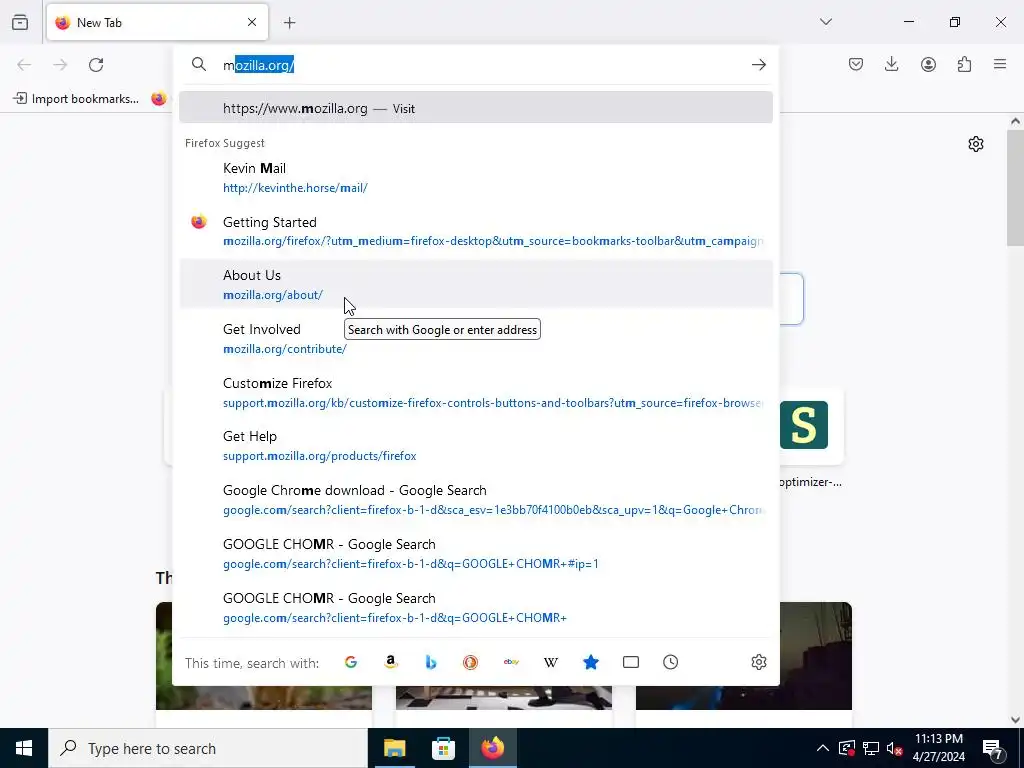Image resolution: width=1024 pixels, height=768 pixels.
Task: Open the Windows Start menu
Action: coord(24,748)
